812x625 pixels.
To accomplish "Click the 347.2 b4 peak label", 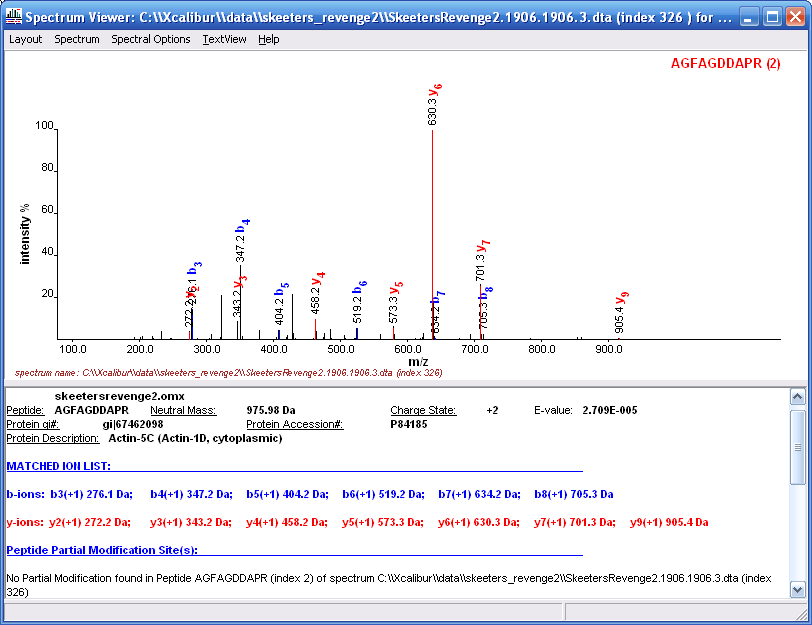I will pyautogui.click(x=242, y=241).
